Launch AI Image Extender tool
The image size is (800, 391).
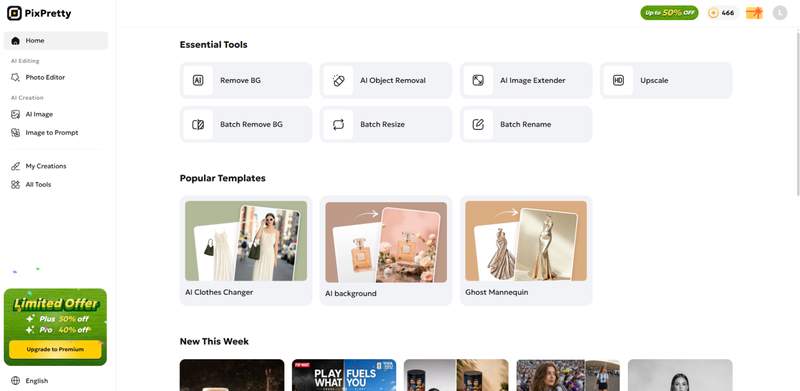(526, 80)
